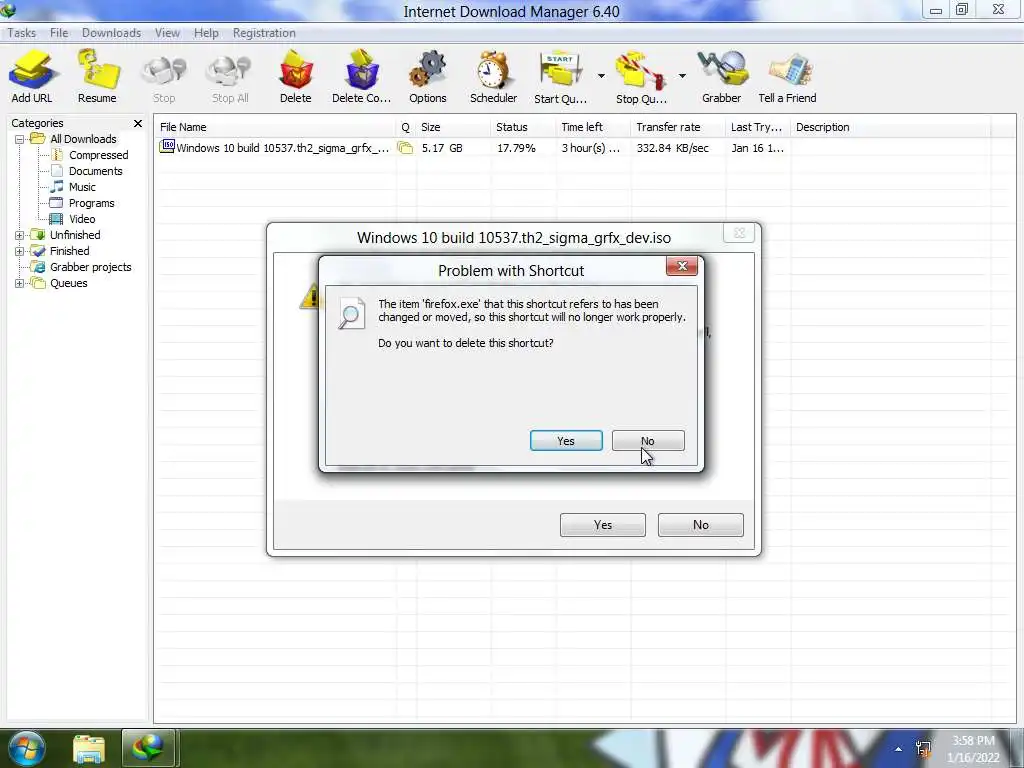Expand the Finished tree node
The image size is (1024, 768).
[x=20, y=251]
